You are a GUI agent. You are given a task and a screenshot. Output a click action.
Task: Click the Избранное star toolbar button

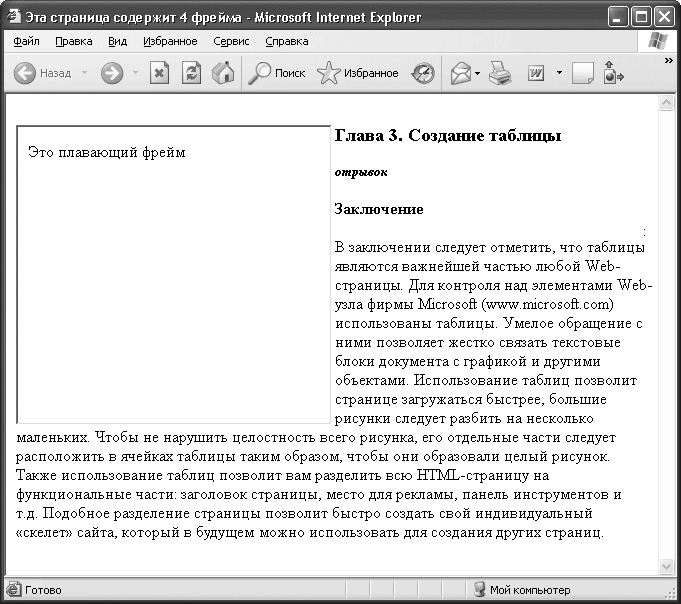coord(357,73)
